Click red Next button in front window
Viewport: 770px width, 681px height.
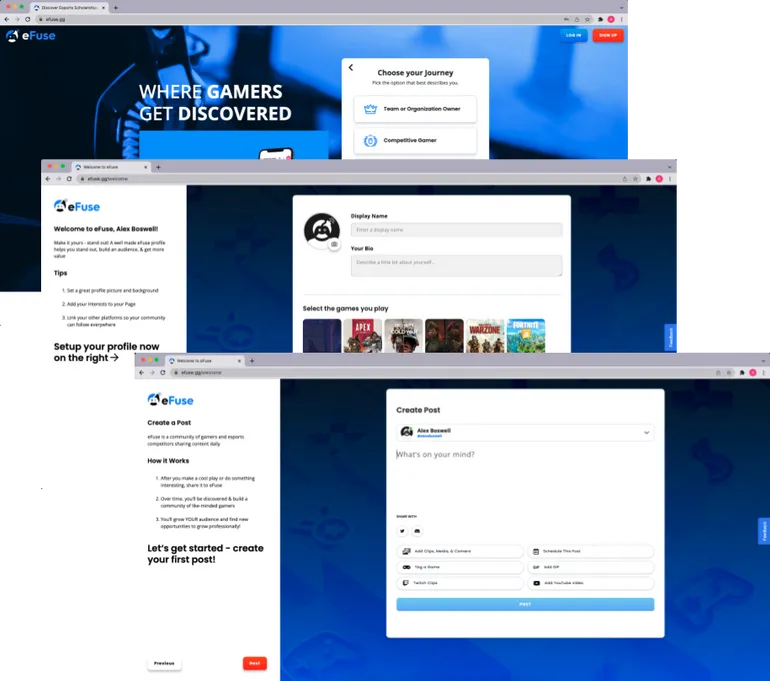(x=254, y=663)
